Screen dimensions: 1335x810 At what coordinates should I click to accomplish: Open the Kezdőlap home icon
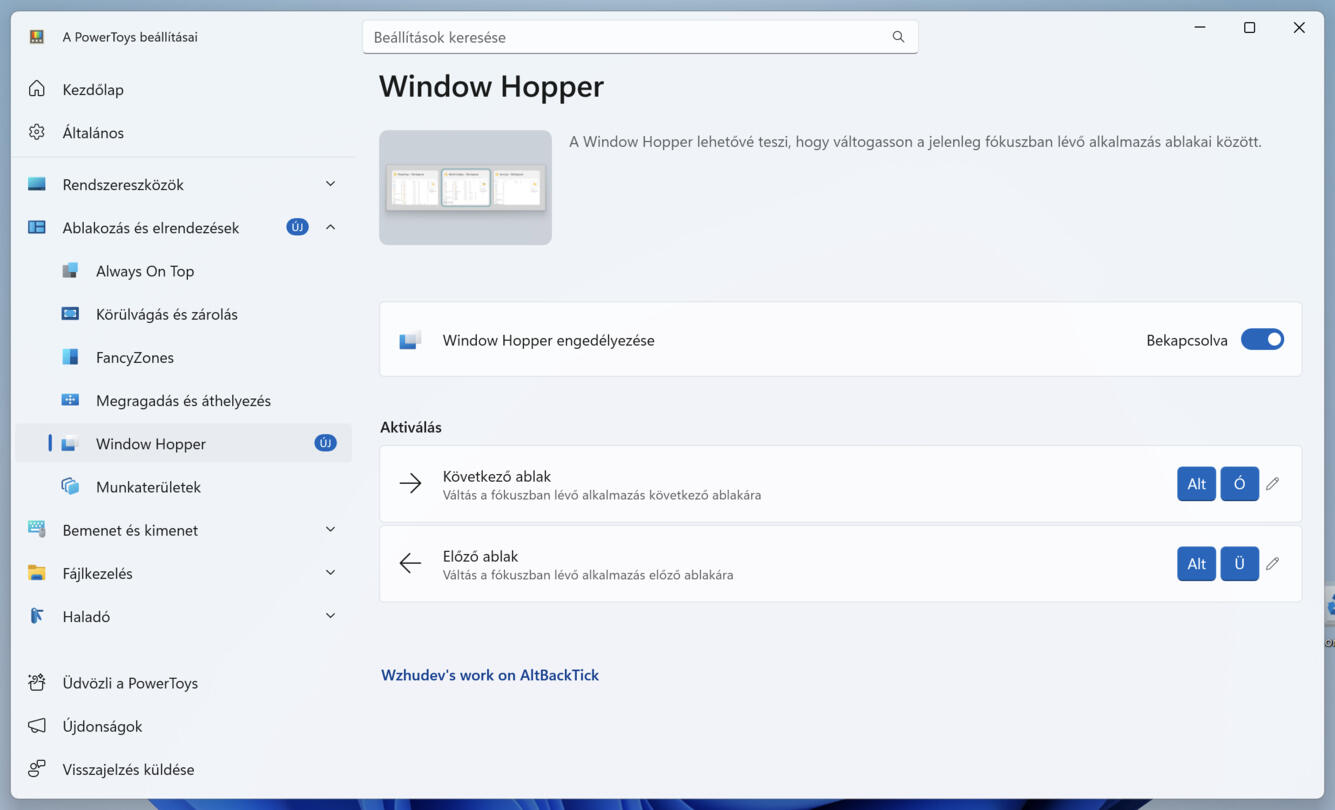37,89
